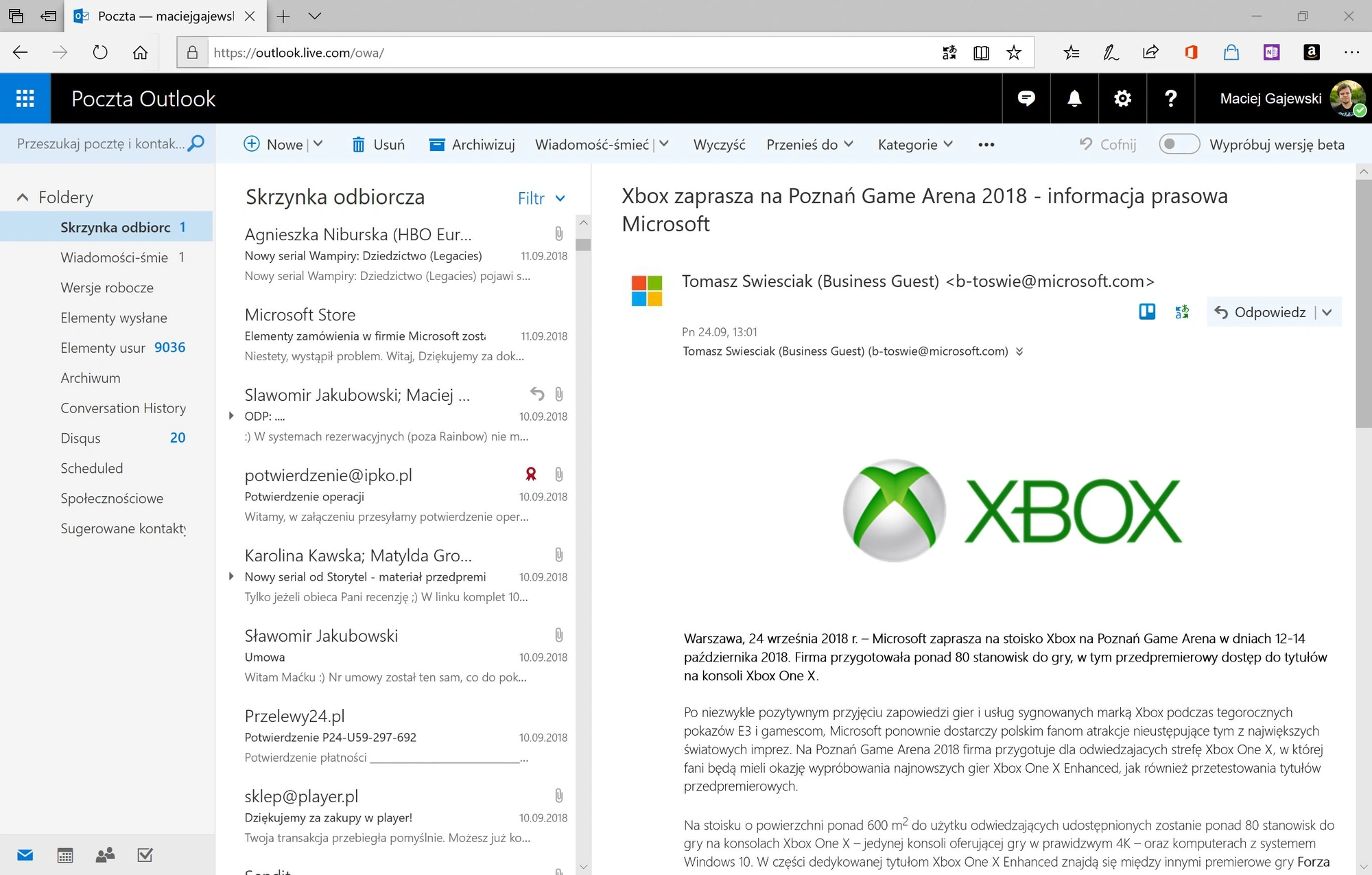Click the Archiwizuj button
The width and height of the screenshot is (1372, 875).
pos(472,144)
